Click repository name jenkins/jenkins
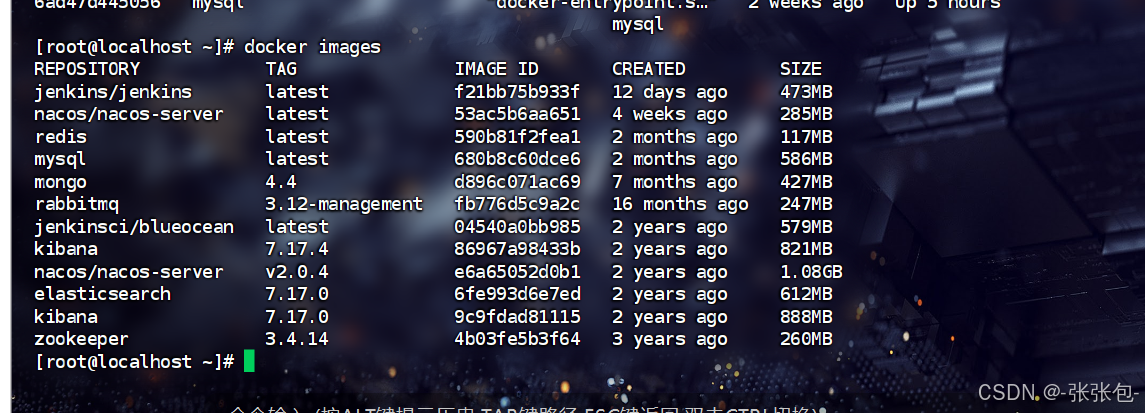 113,92
